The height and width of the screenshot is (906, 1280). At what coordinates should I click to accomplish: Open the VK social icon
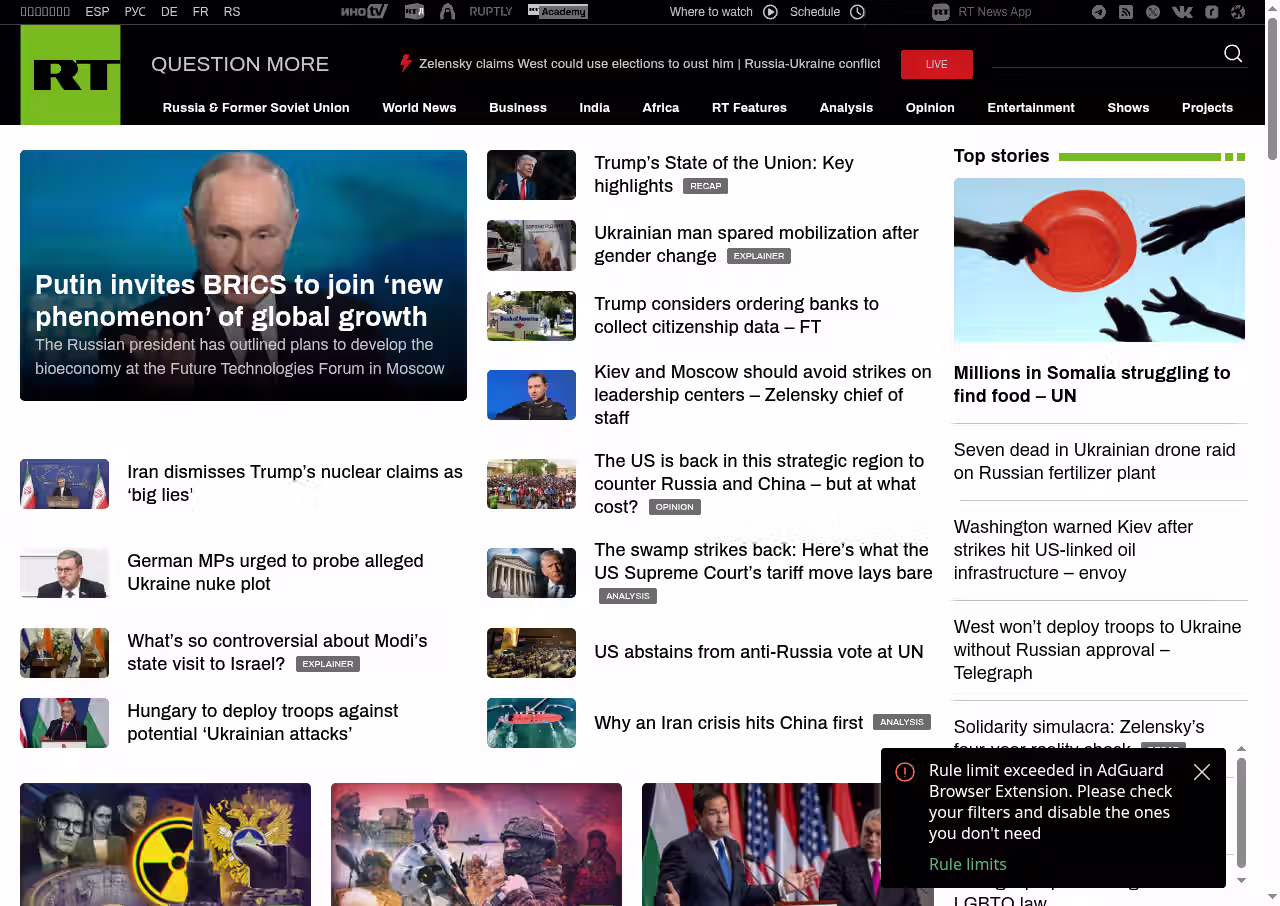click(1182, 12)
